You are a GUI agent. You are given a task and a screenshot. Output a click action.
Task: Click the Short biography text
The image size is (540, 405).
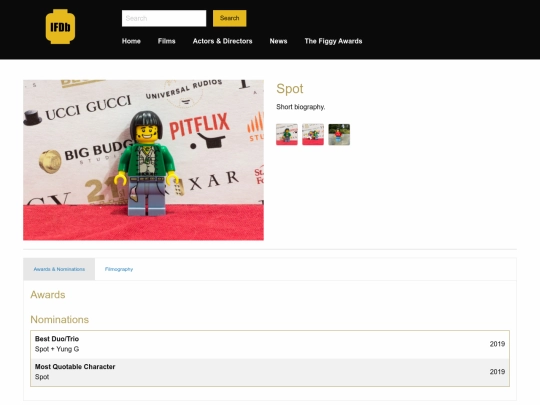tap(301, 107)
